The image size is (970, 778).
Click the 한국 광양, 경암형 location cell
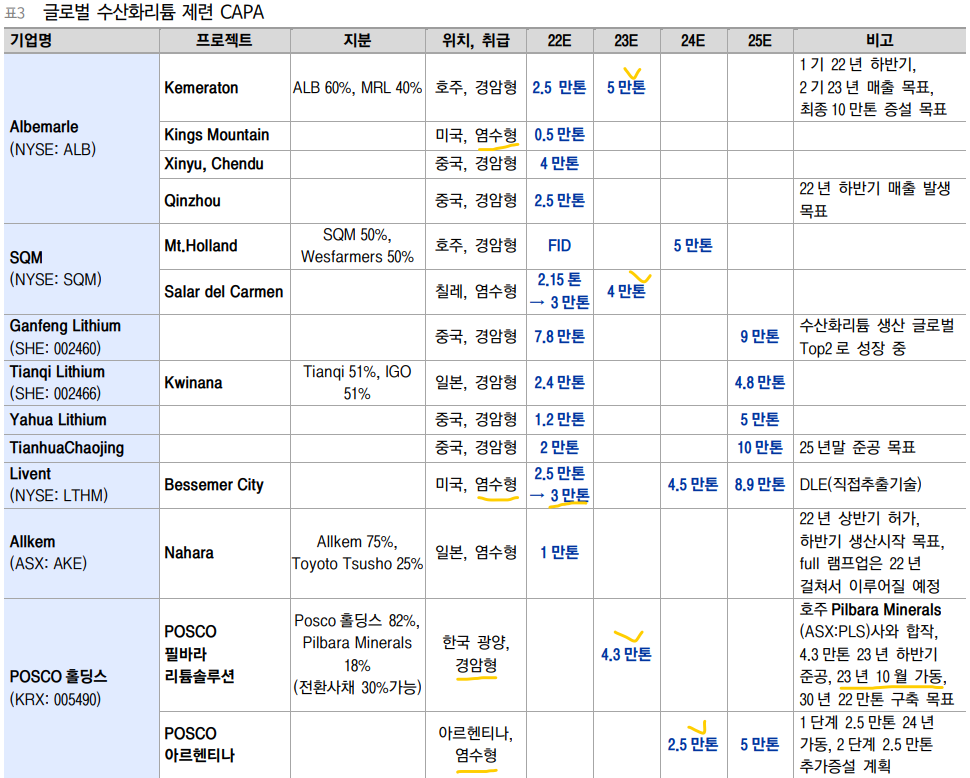pyautogui.click(x=476, y=654)
